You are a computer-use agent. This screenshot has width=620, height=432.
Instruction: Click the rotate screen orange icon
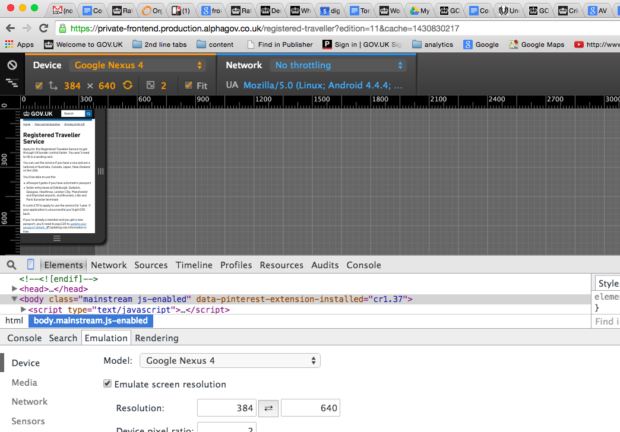pyautogui.click(x=127, y=85)
